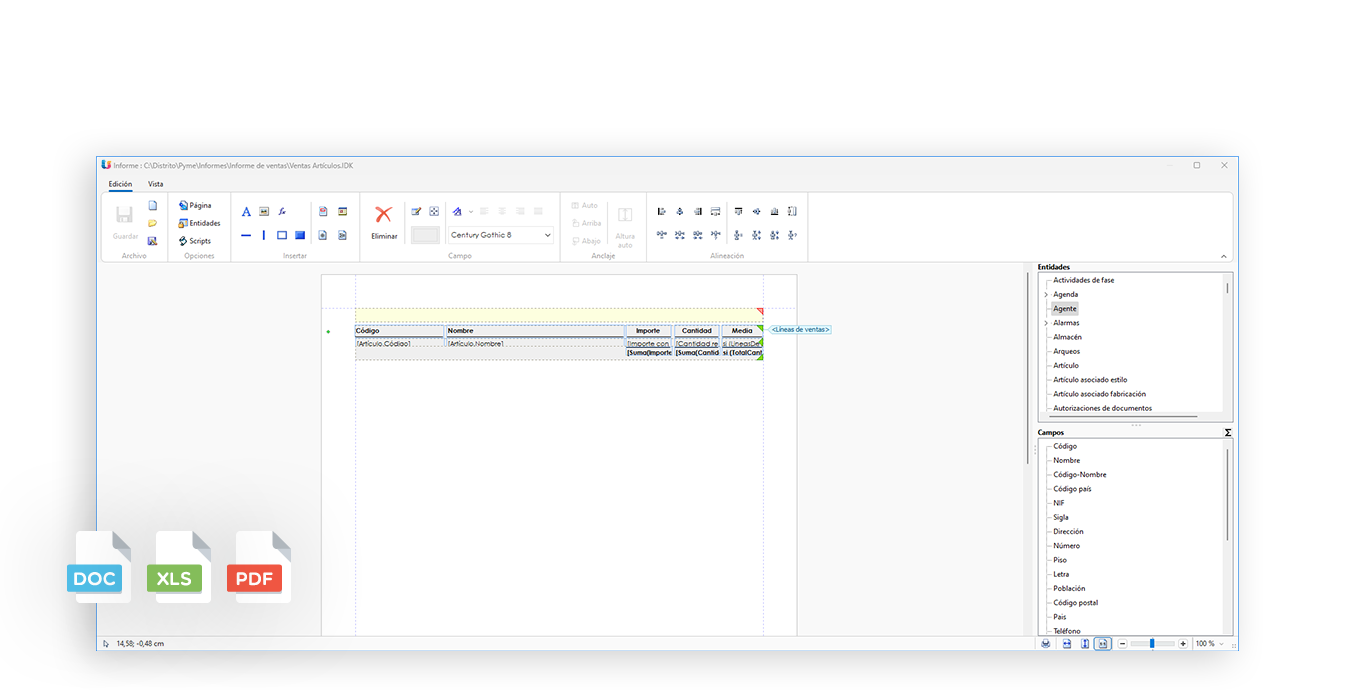
Task: Select the Edición tab
Action: coord(120,184)
